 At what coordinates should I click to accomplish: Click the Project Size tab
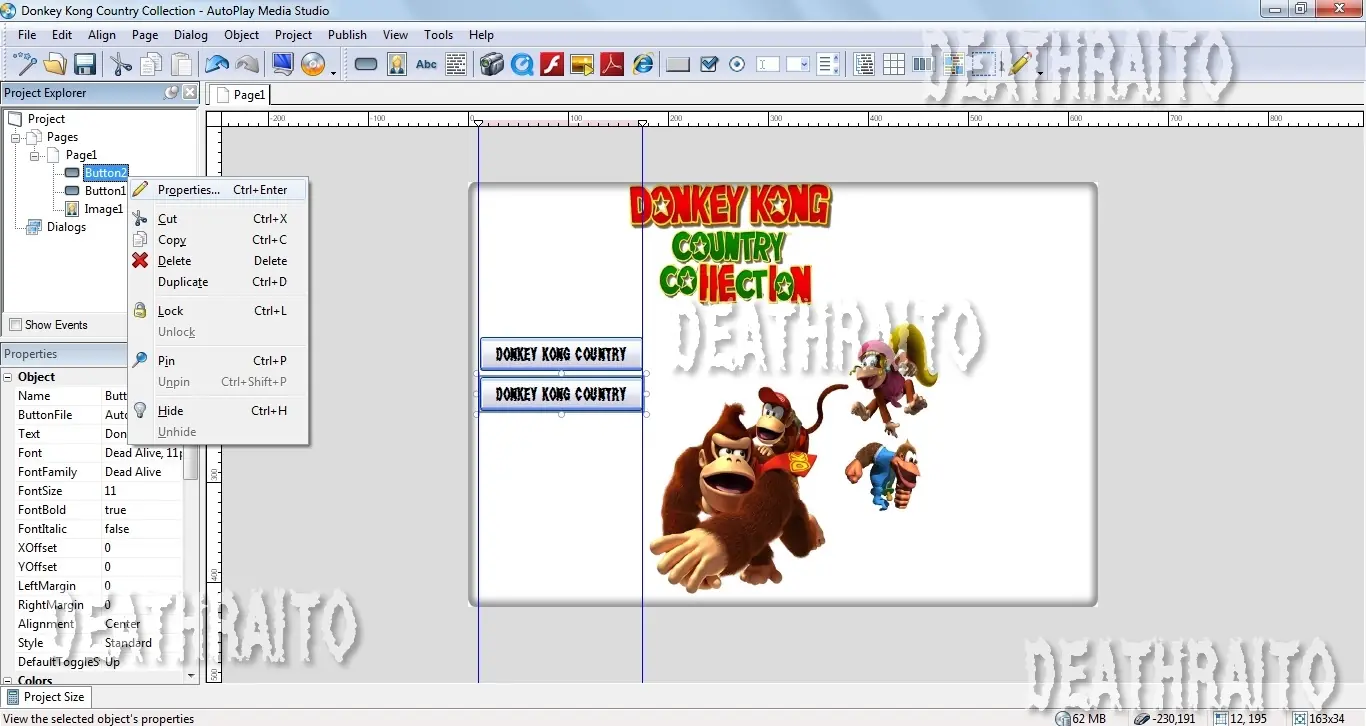tap(45, 697)
